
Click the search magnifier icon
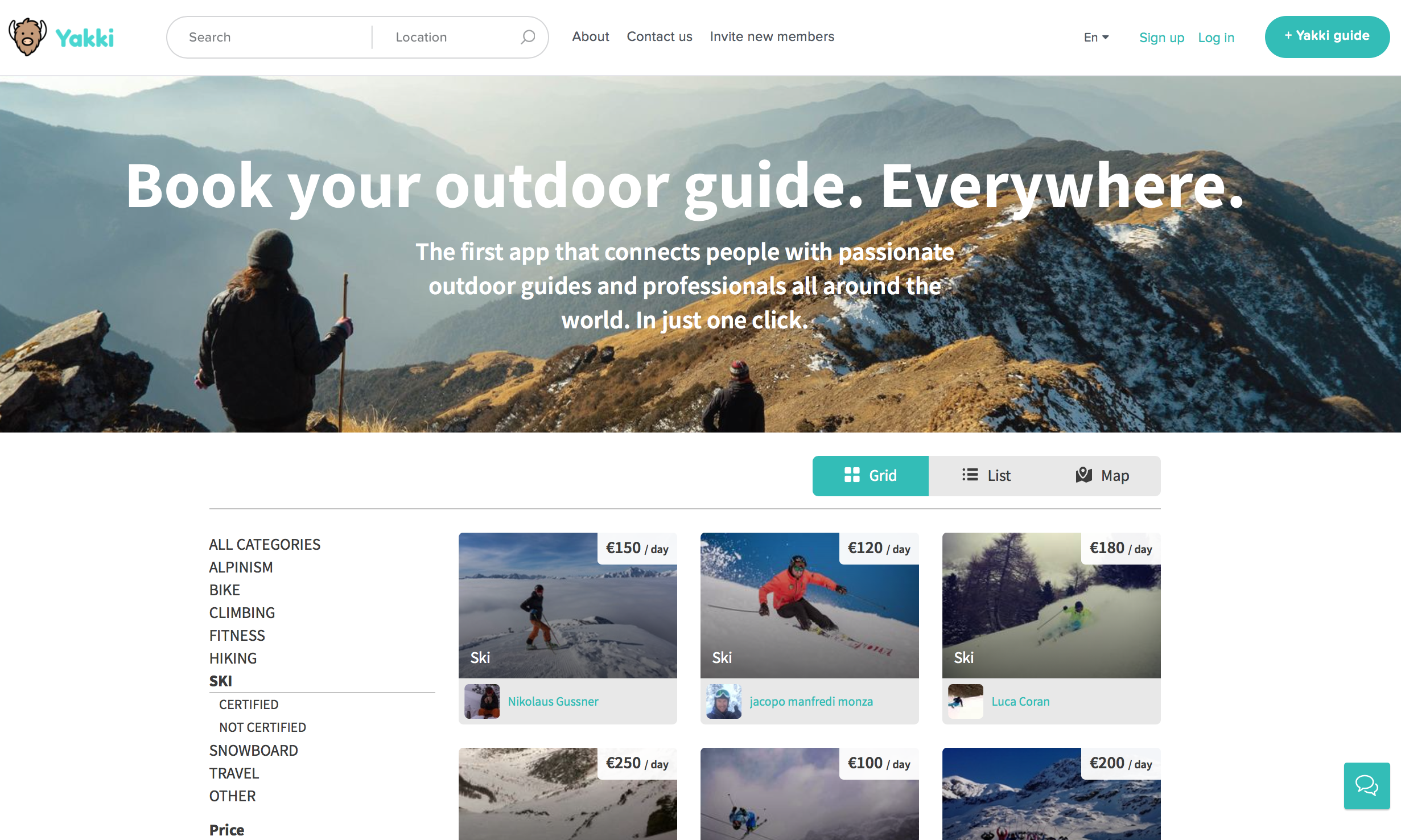coord(528,37)
